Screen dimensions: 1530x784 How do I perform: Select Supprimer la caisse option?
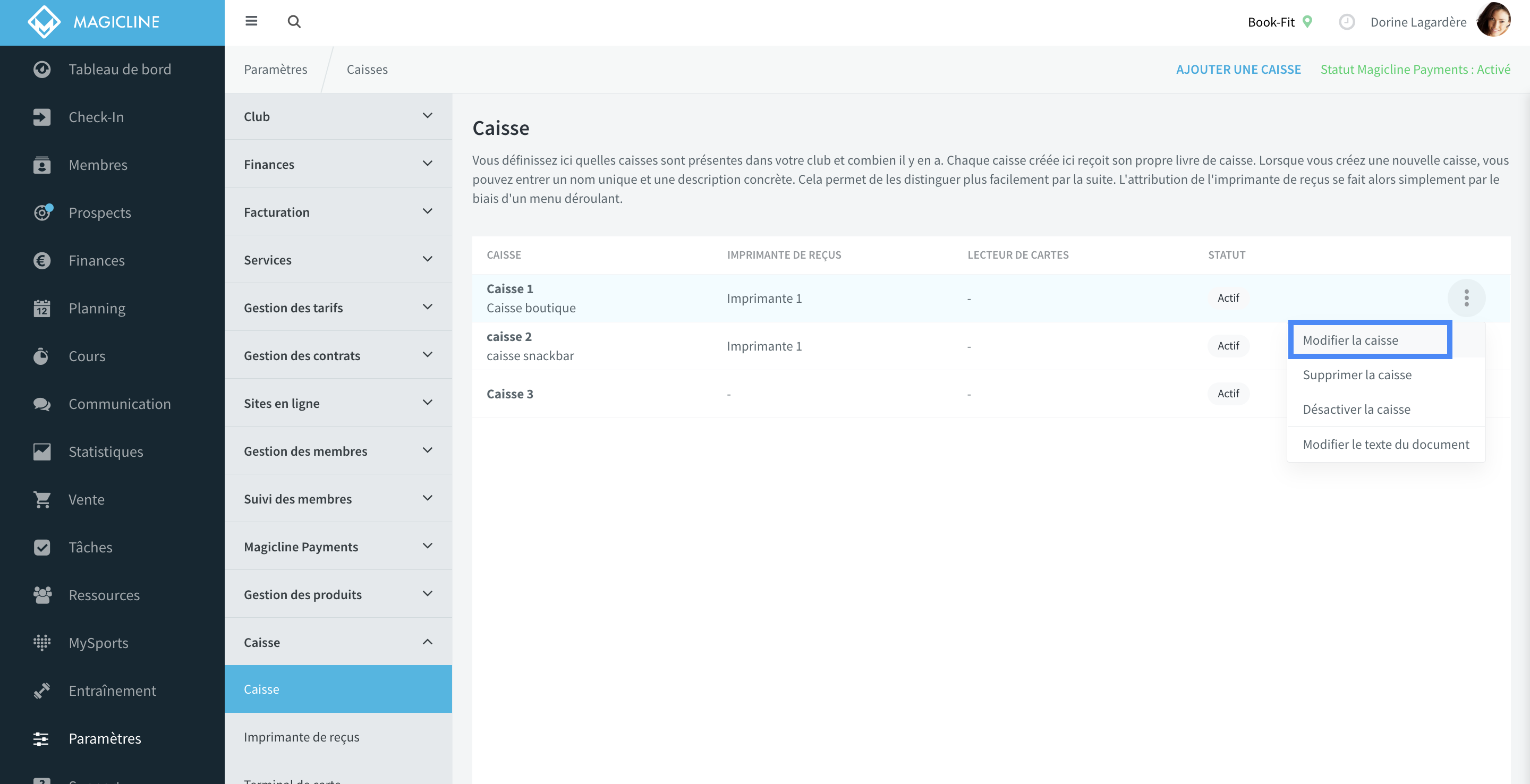click(x=1357, y=375)
